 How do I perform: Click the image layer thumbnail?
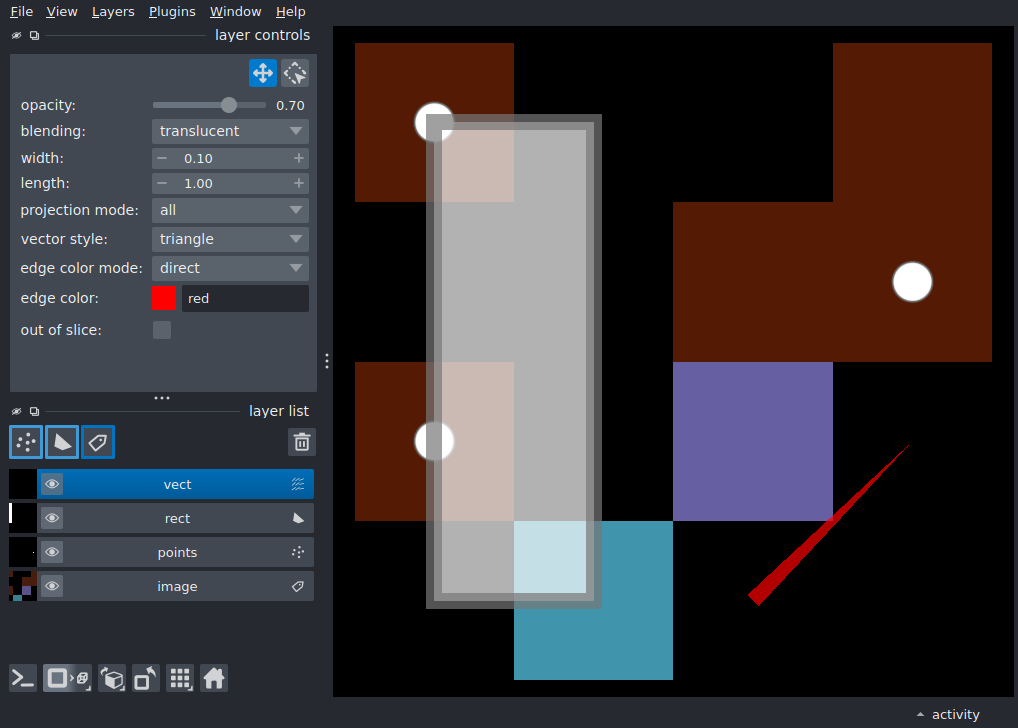[23, 586]
